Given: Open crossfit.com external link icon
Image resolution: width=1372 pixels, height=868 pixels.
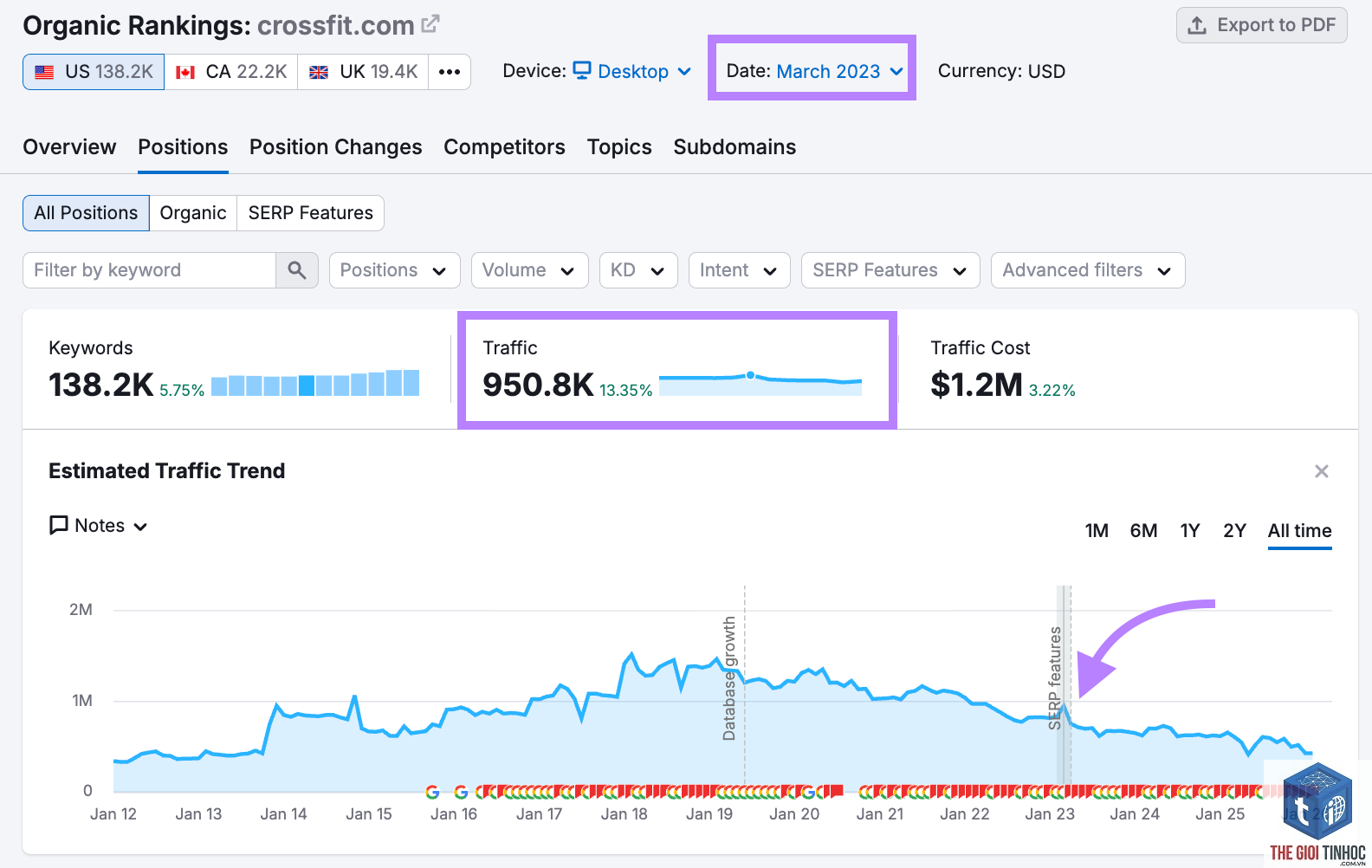Looking at the screenshot, I should (x=430, y=24).
